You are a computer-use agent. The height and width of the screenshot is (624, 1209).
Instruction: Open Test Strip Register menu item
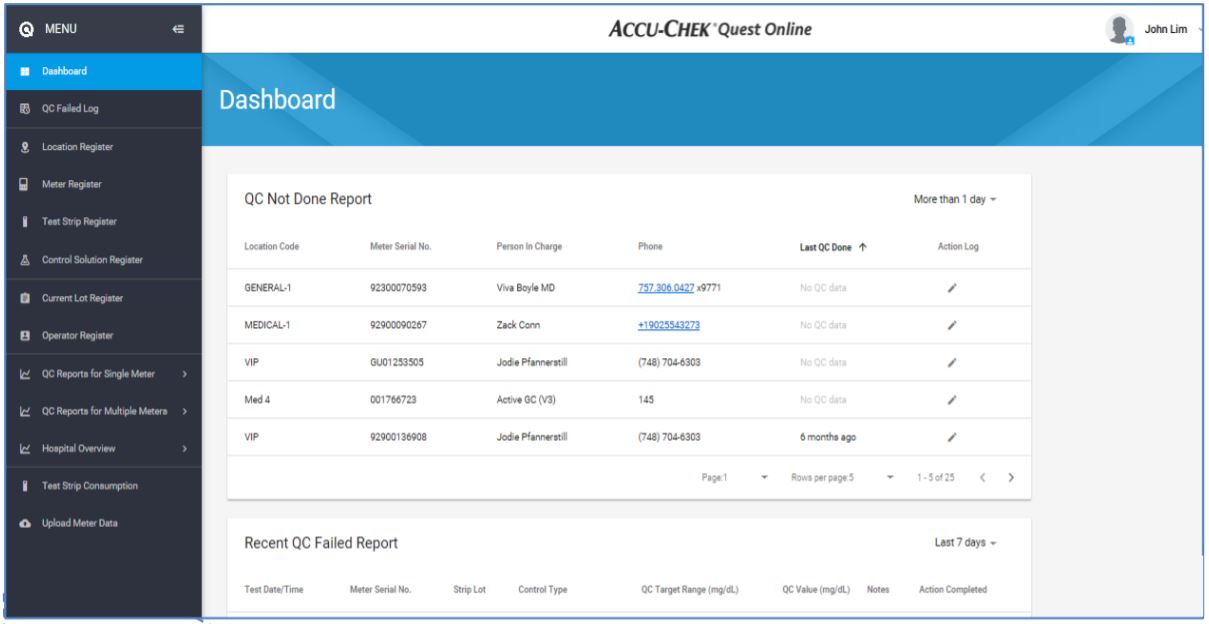[103, 222]
